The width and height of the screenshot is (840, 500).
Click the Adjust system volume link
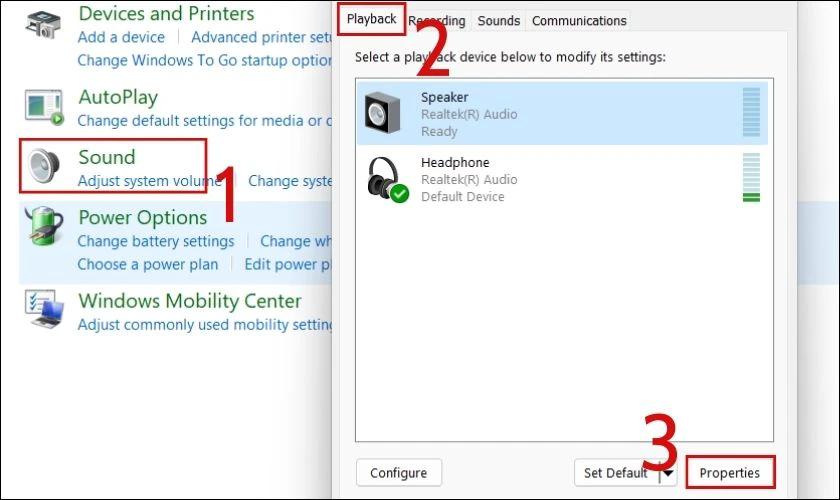click(x=149, y=181)
